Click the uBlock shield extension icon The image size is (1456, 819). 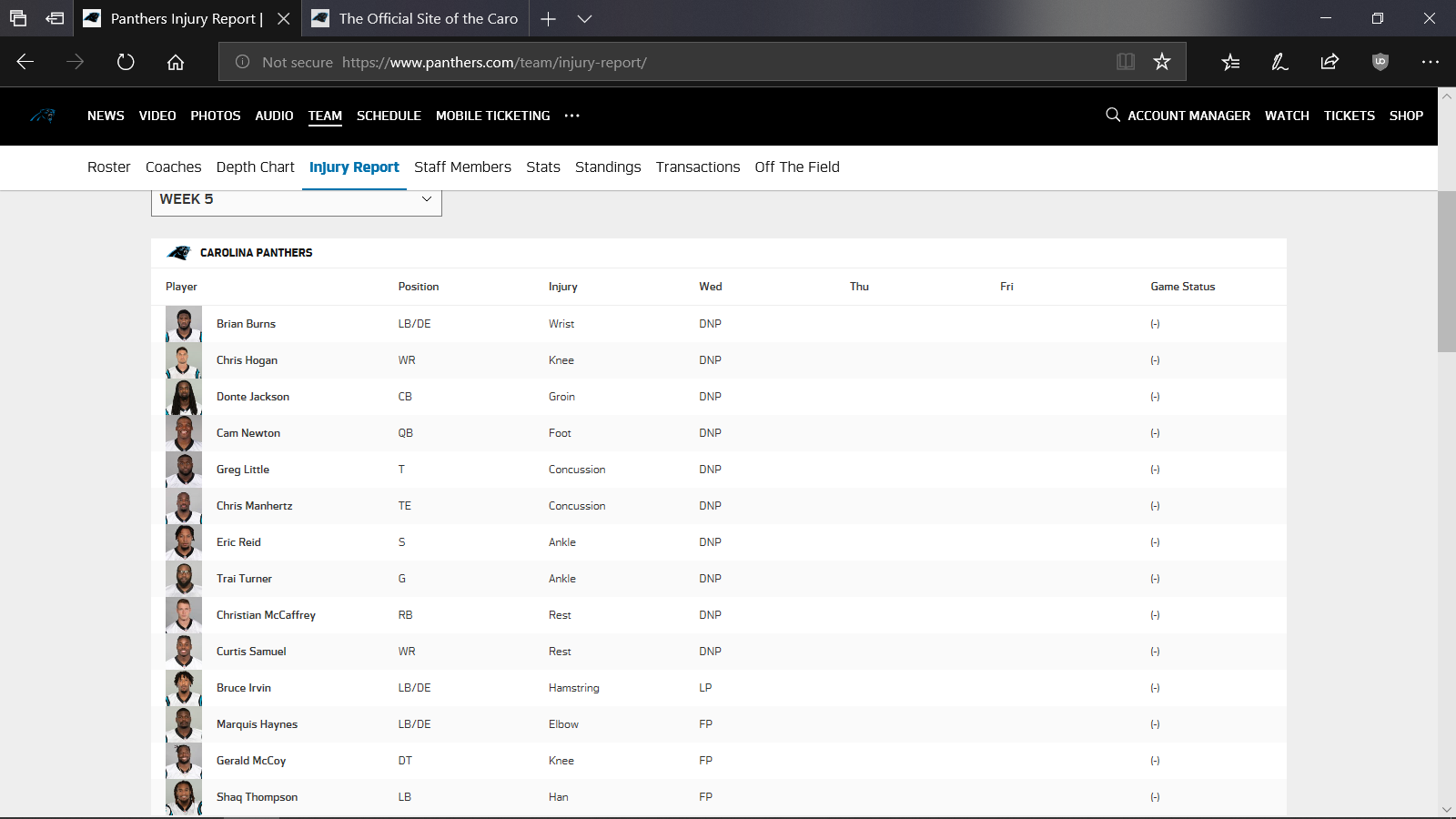click(x=1380, y=62)
